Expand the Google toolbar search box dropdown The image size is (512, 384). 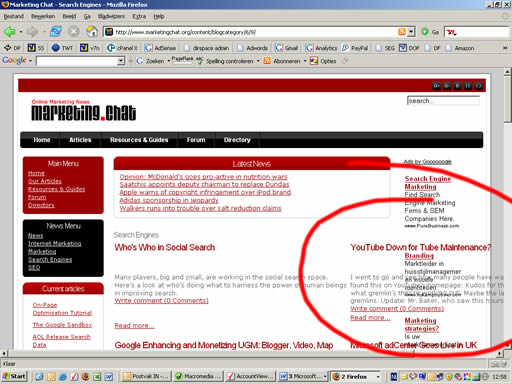click(x=121, y=61)
